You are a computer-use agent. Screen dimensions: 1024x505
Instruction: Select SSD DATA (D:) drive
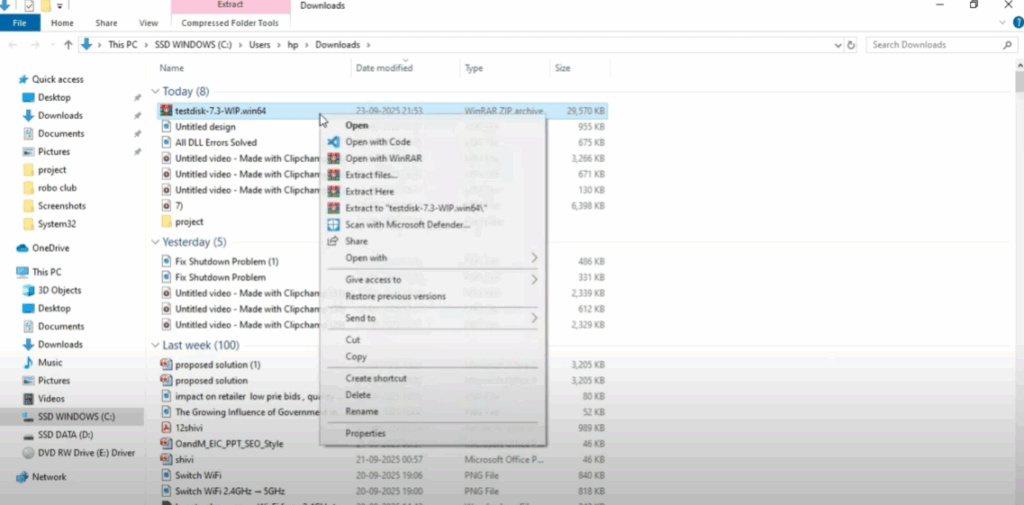(58, 434)
